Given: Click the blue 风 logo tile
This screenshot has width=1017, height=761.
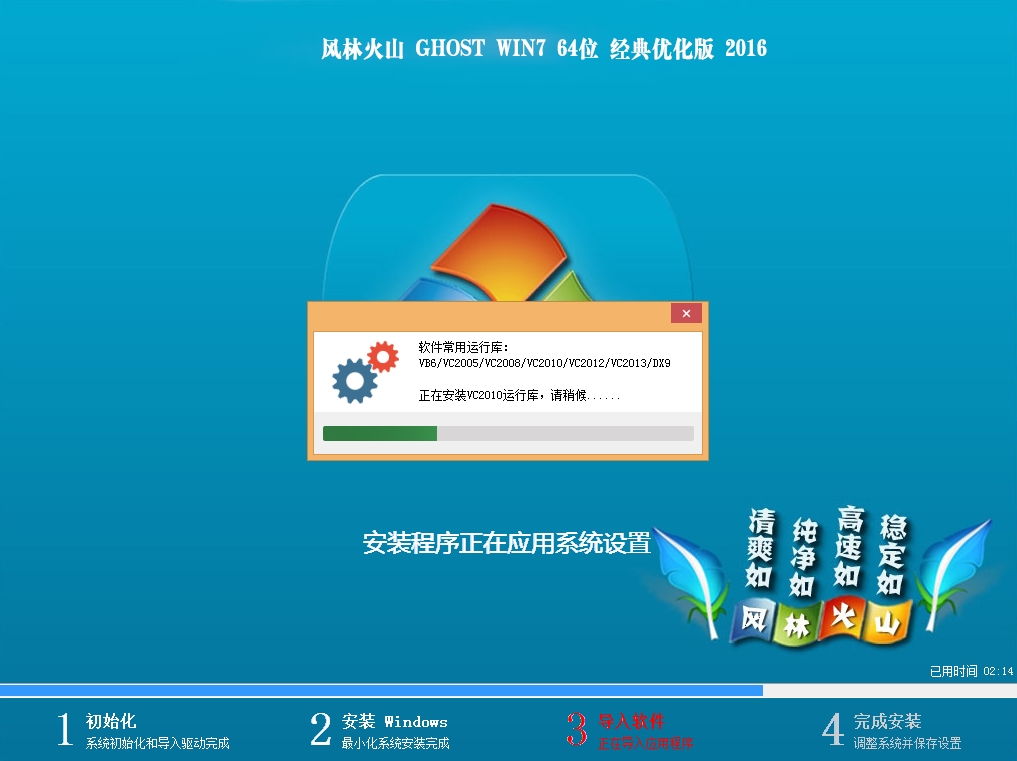Looking at the screenshot, I should [753, 620].
